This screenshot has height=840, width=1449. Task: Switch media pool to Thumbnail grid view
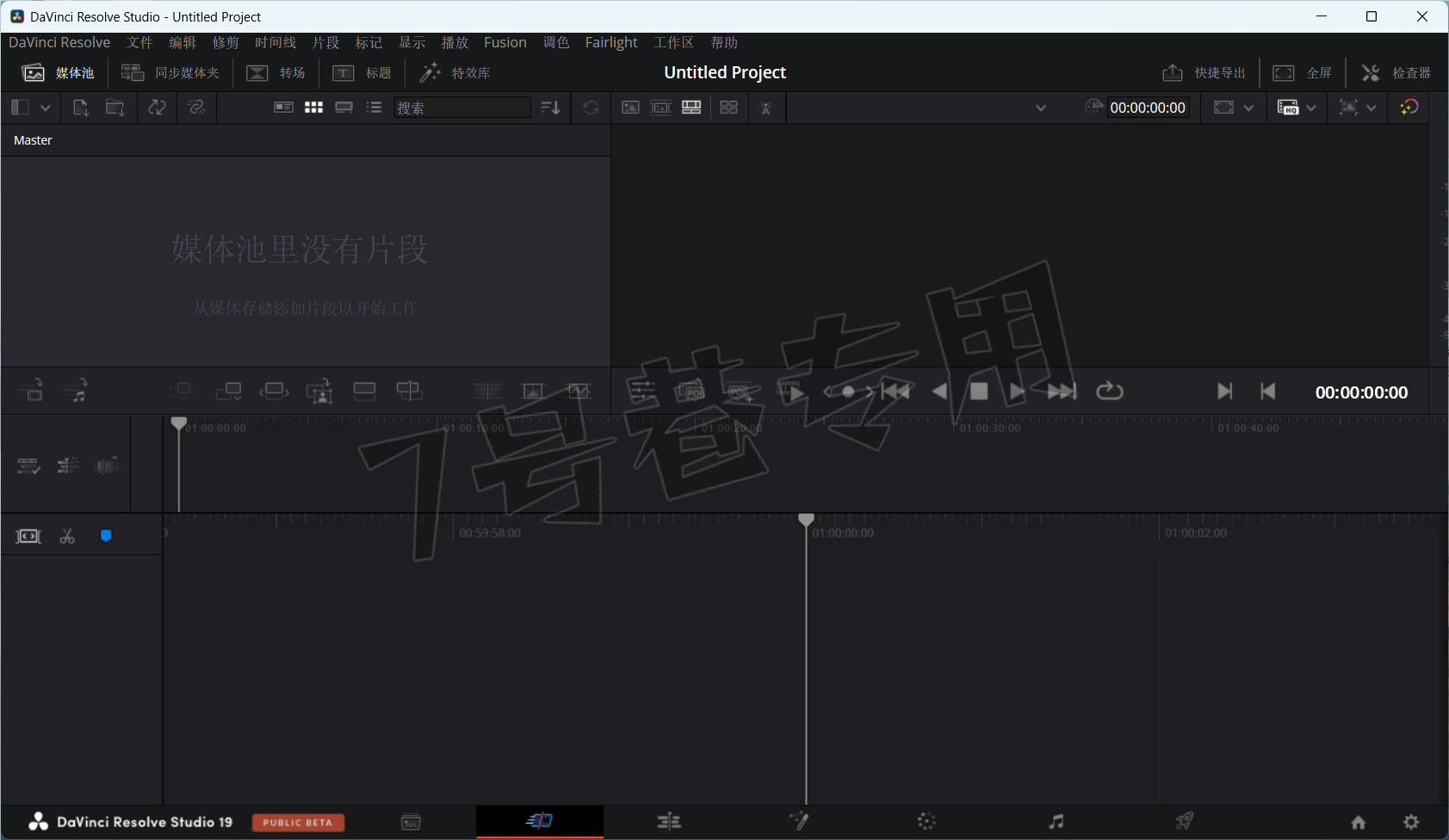[x=313, y=108]
